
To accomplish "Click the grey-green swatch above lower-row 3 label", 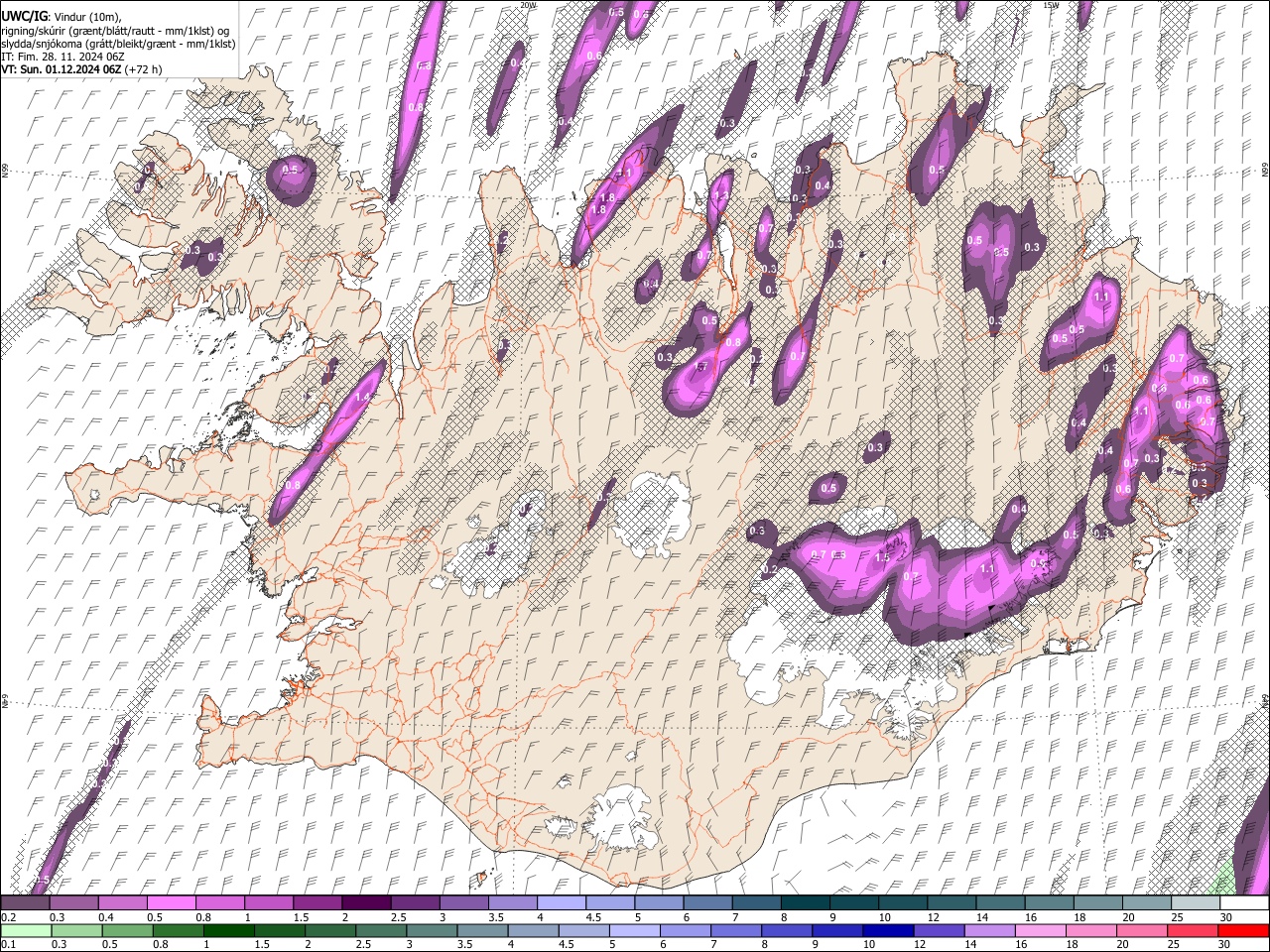I will pyautogui.click(x=432, y=930).
